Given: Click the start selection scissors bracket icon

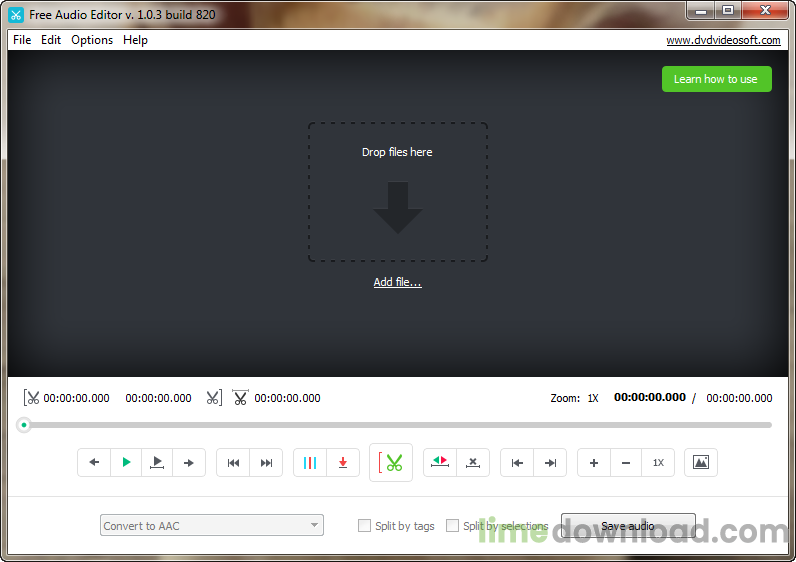Looking at the screenshot, I should [31, 398].
